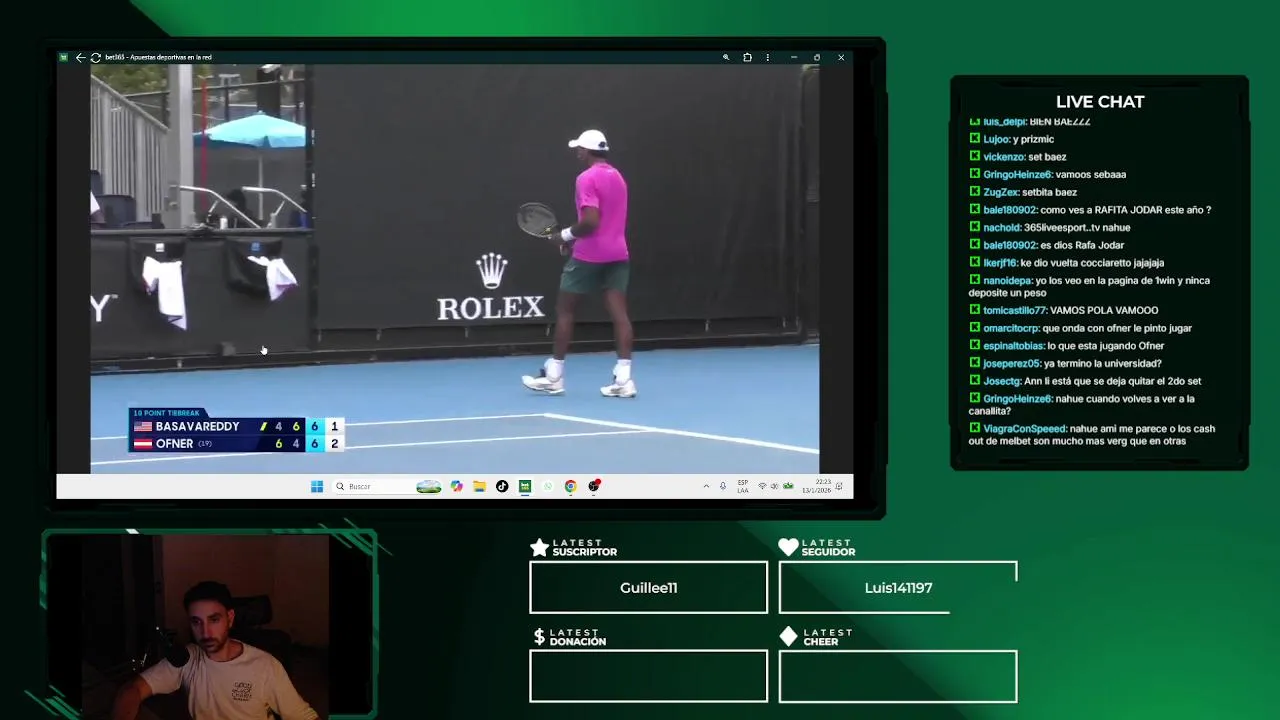The height and width of the screenshot is (720, 1280).
Task: Open the zoom magnifier in bet365 title bar
Action: (726, 57)
